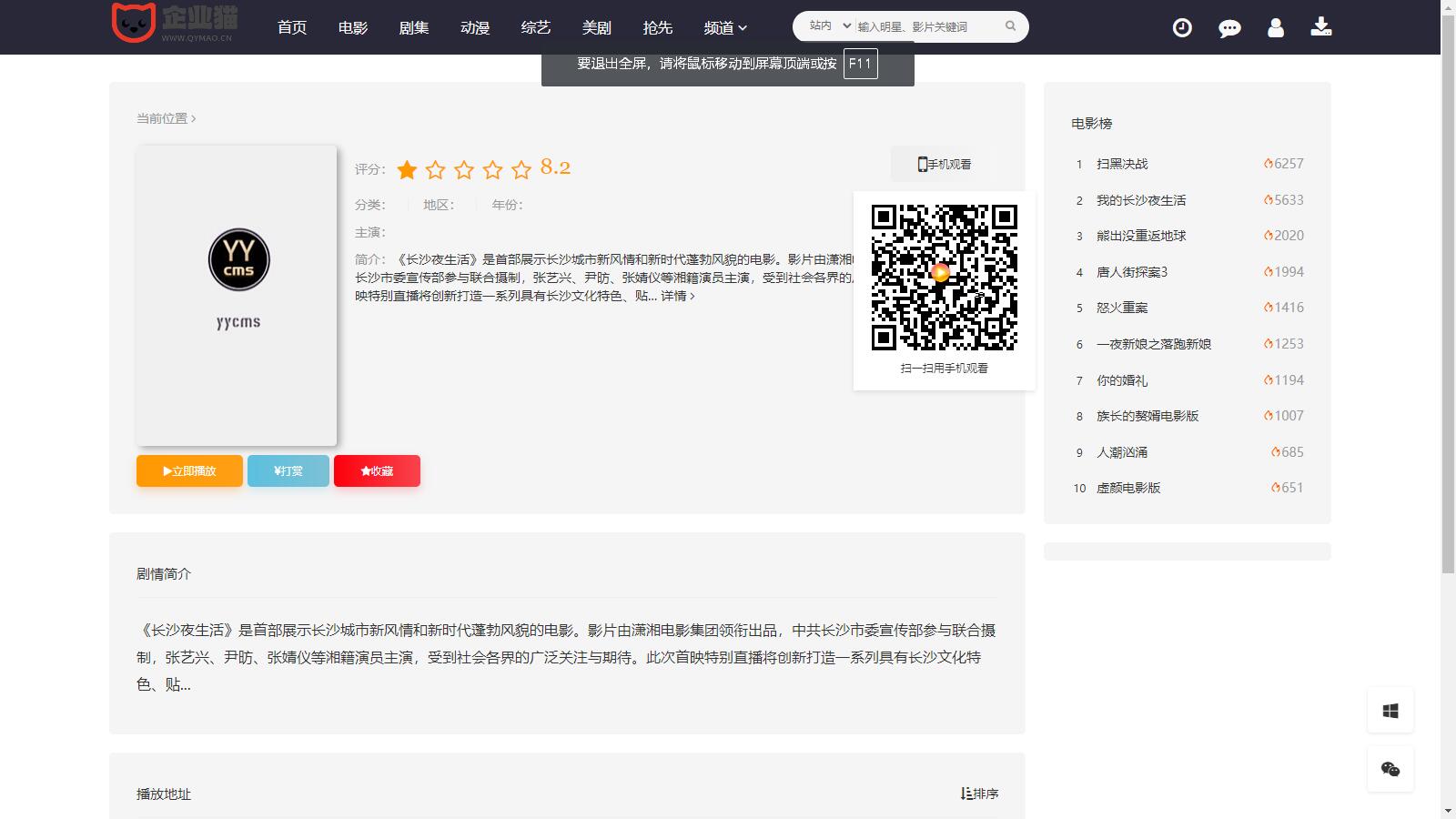Open the 综艺 navigation item
Image resolution: width=1456 pixels, height=819 pixels.
pos(536,27)
